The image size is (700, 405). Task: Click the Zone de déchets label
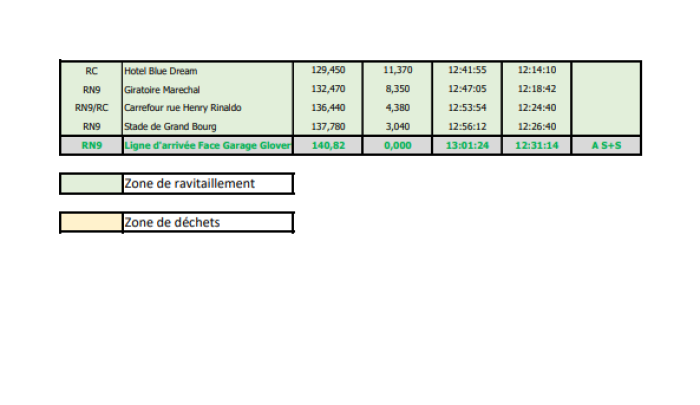pos(207,222)
